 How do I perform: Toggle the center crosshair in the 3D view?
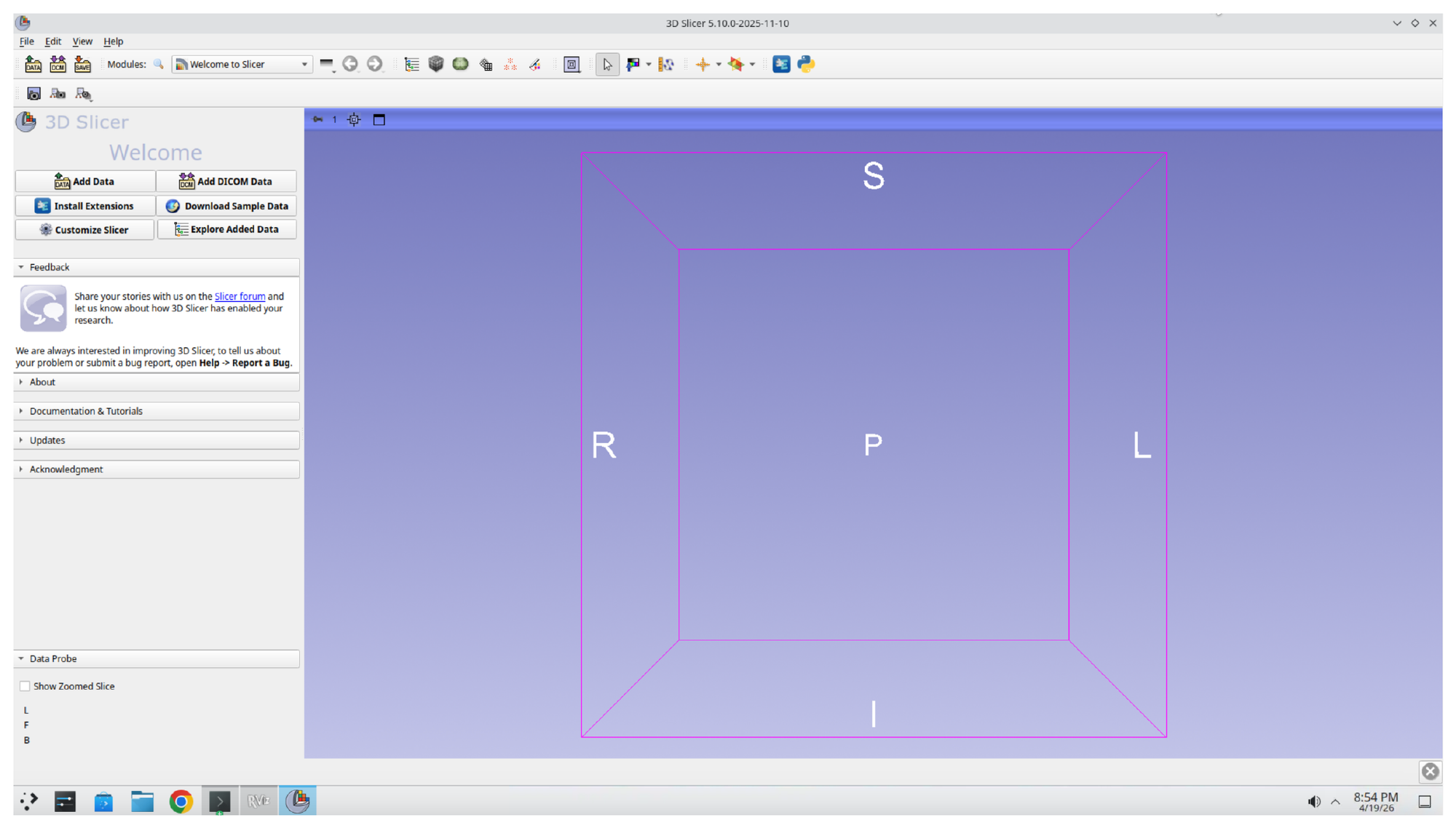353,119
